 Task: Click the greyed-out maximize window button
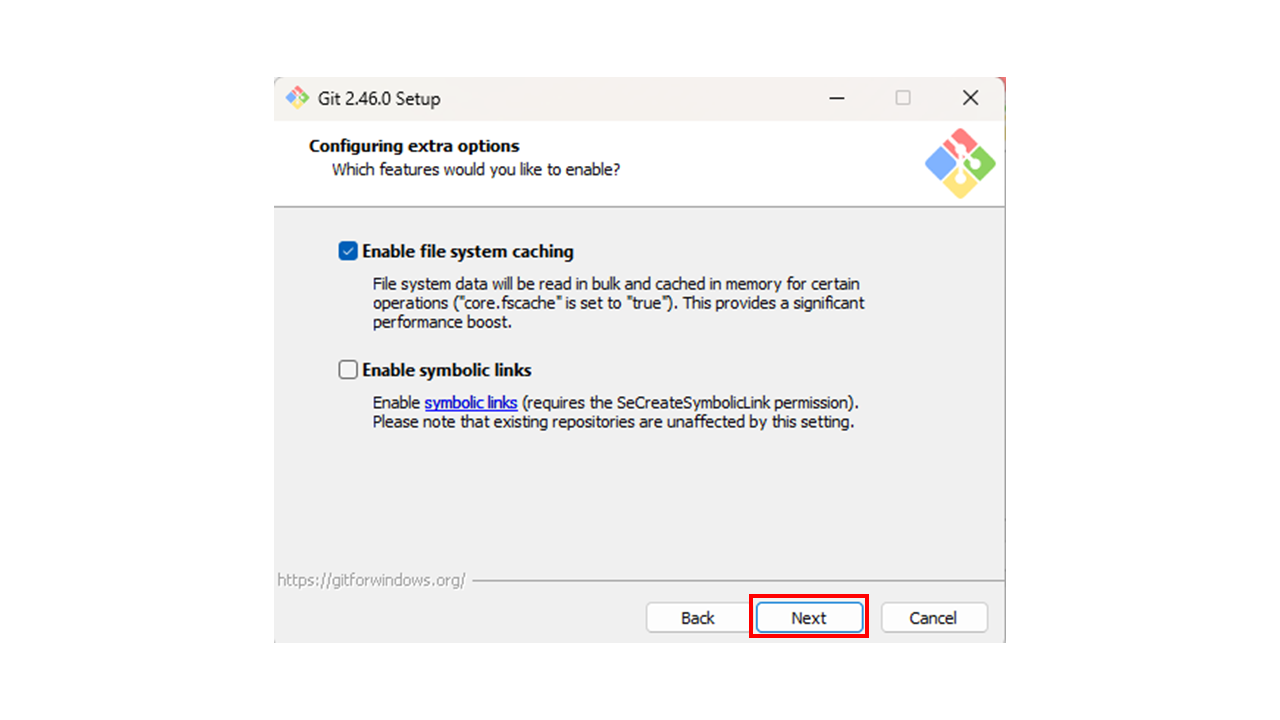tap(903, 98)
